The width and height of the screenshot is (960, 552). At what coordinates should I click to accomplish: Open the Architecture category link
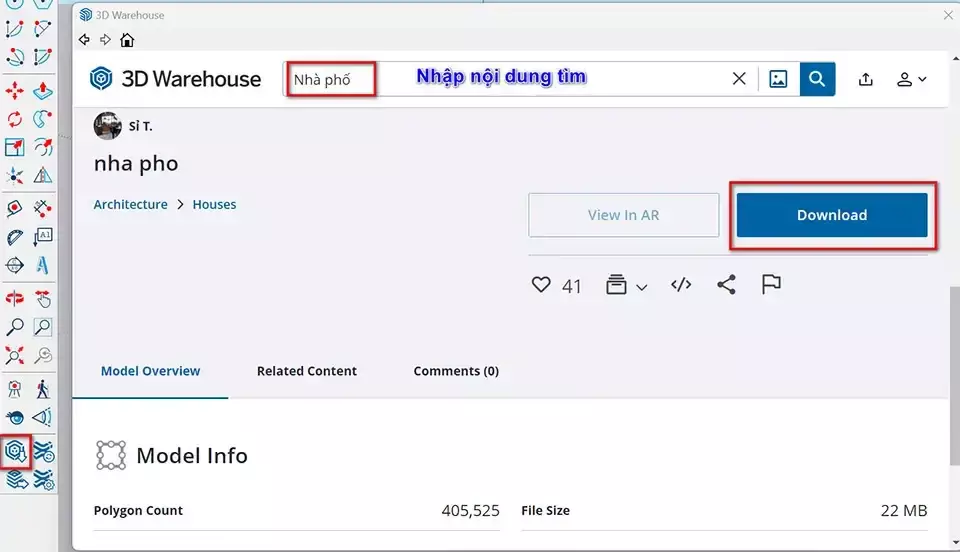[x=130, y=204]
